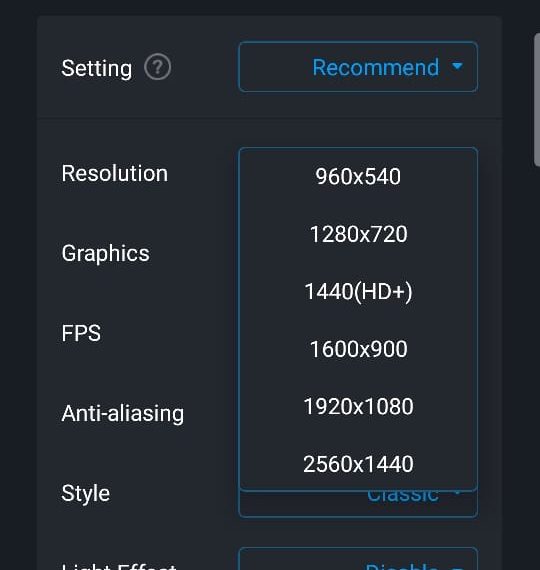Select 1280x720 resolution option
This screenshot has height=570, width=540.
pos(358,234)
